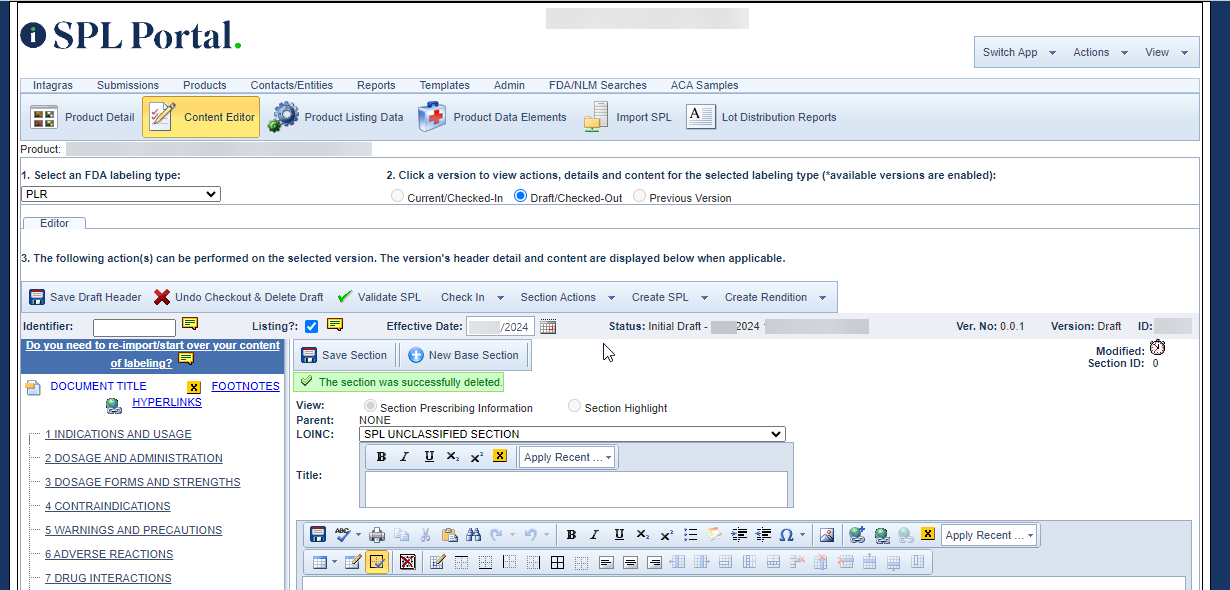Uncheck the Listing checkbox
Viewport: 1230px width, 590px height.
tap(311, 326)
